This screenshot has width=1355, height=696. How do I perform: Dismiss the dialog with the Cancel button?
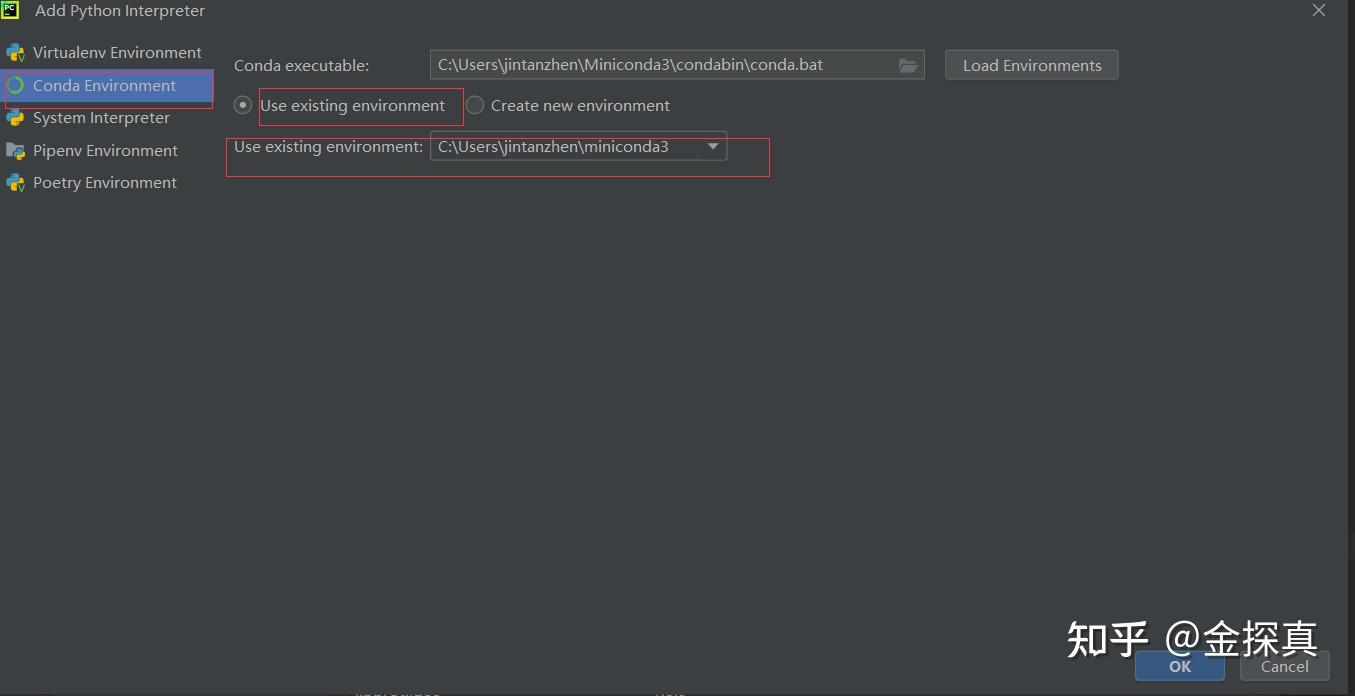1284,667
